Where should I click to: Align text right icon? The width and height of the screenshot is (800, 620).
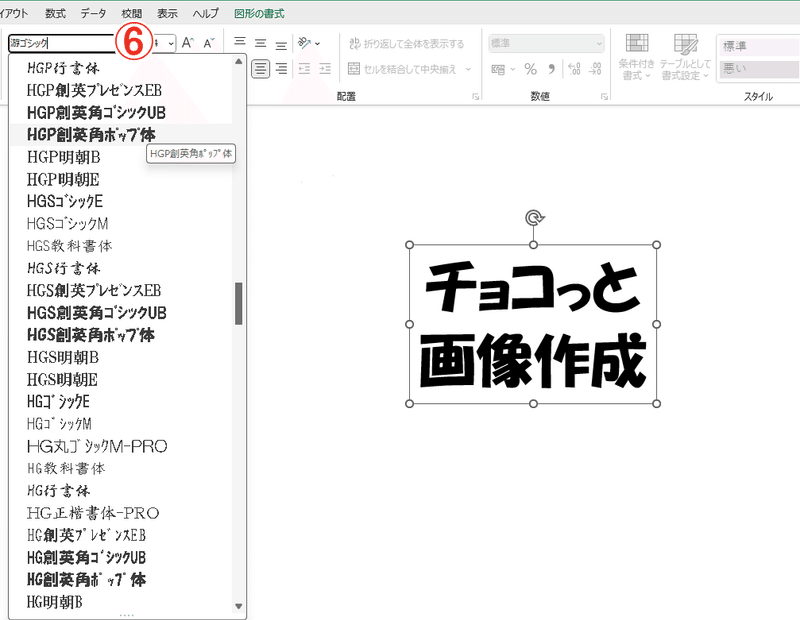pyautogui.click(x=281, y=68)
